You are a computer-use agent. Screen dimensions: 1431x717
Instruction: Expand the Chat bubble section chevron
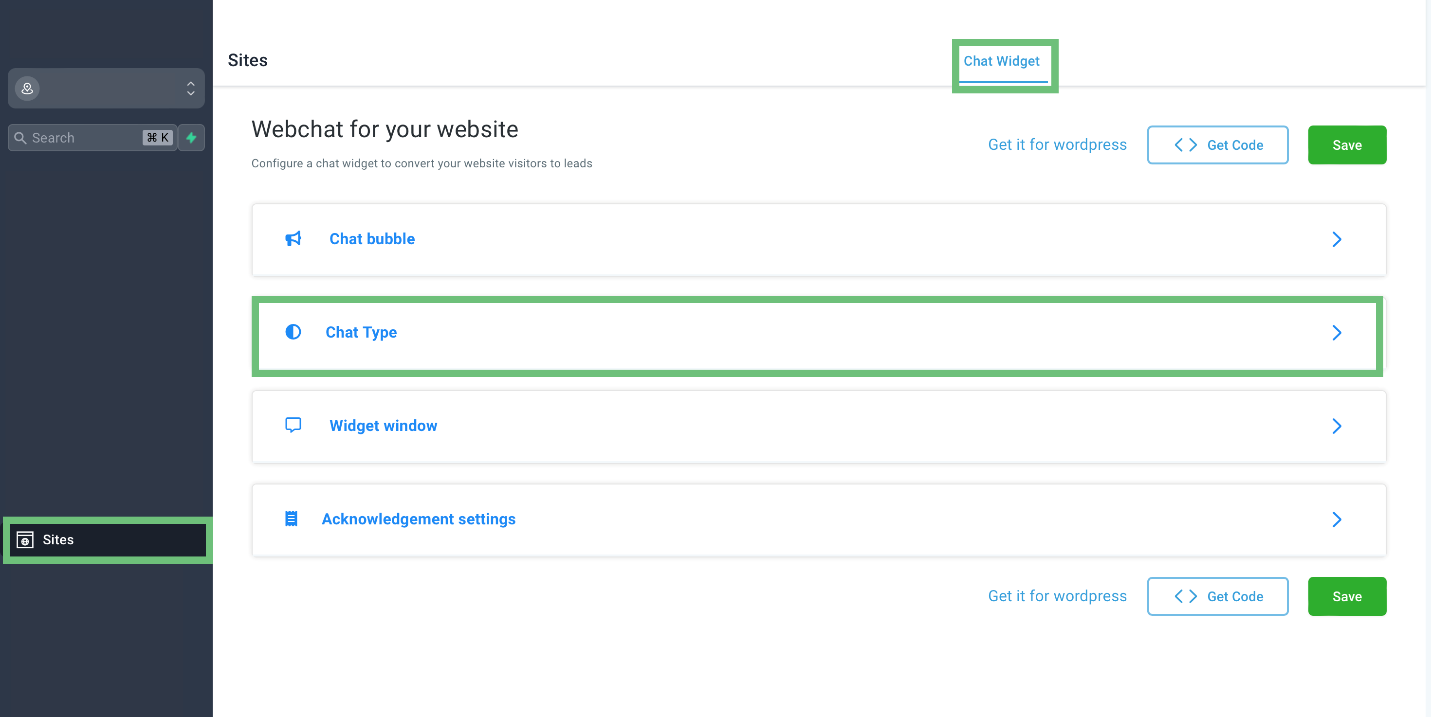point(1337,240)
